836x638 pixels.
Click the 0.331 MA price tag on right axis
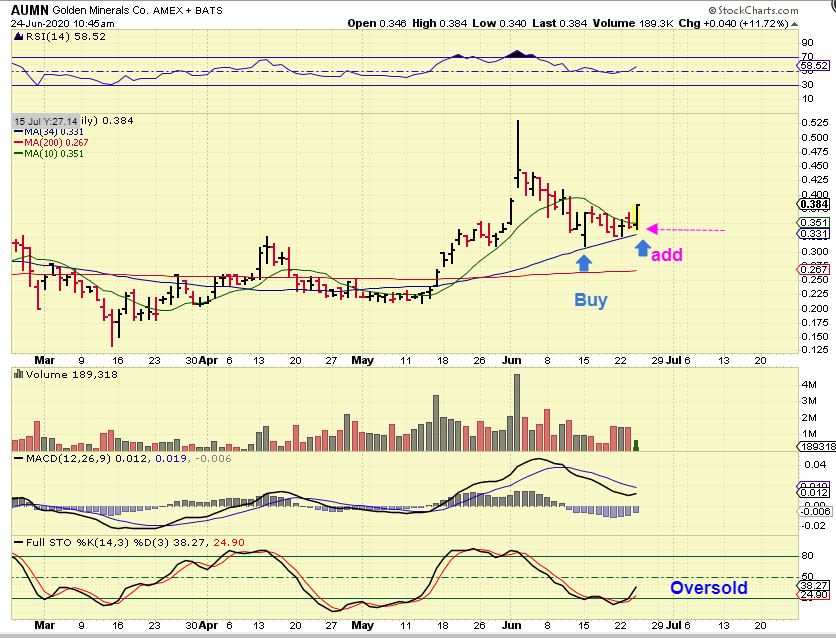click(814, 233)
